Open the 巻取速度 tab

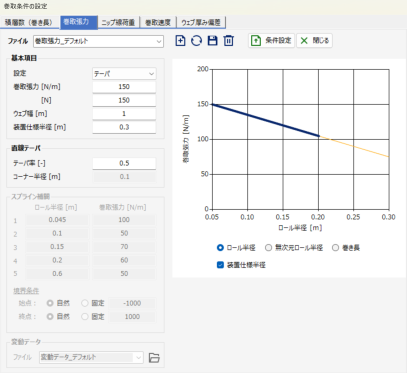click(158, 23)
